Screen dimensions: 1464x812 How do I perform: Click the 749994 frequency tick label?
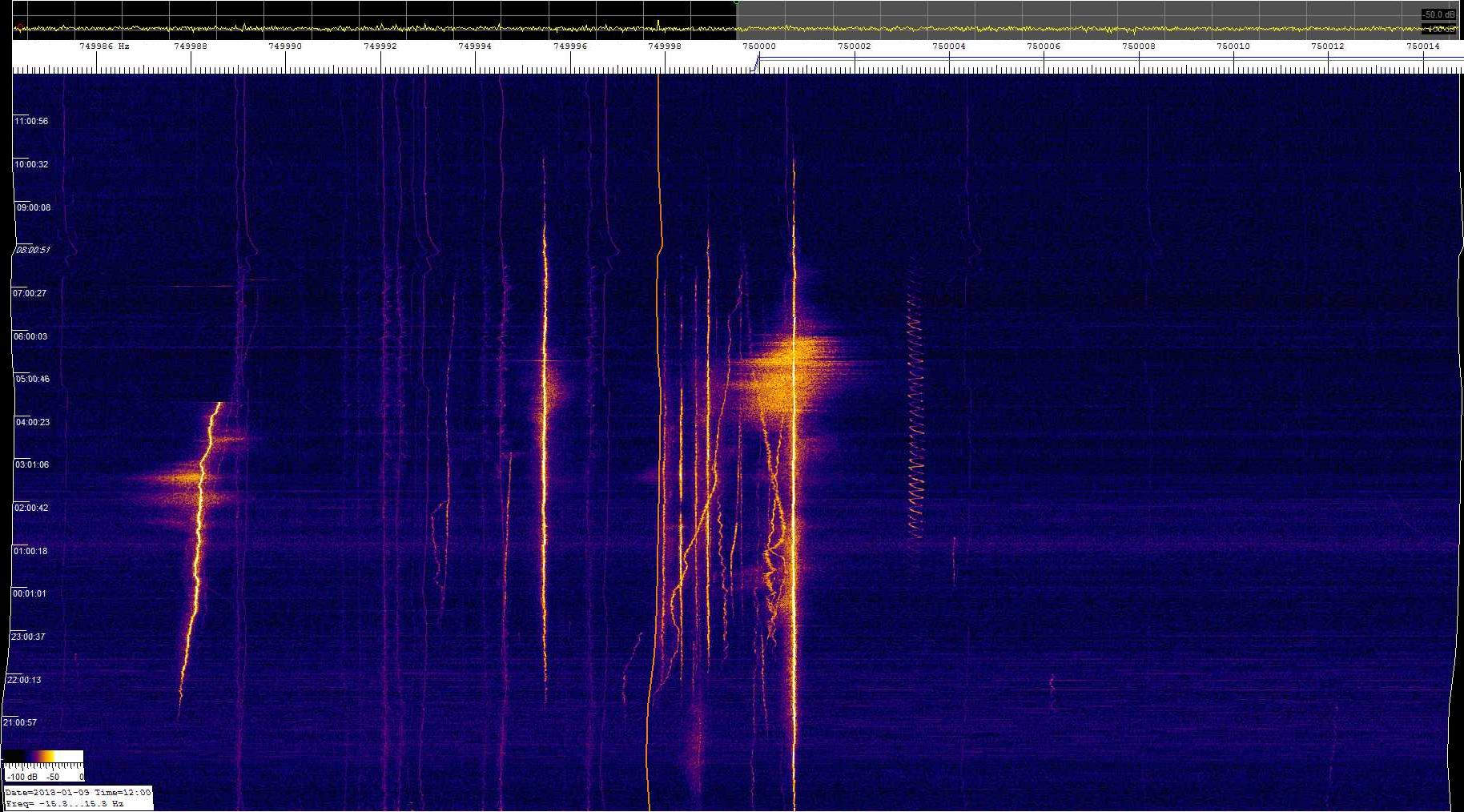click(x=475, y=46)
